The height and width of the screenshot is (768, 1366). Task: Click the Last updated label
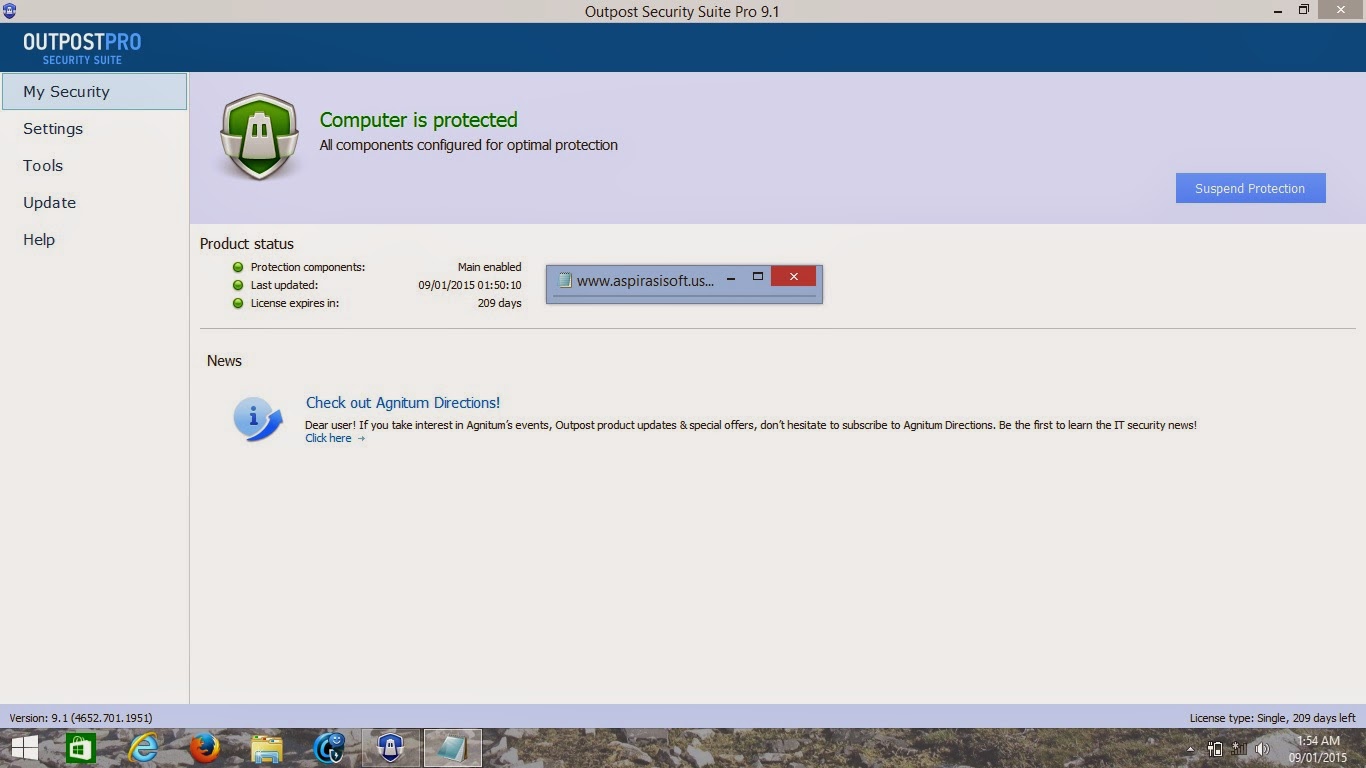pyautogui.click(x=284, y=285)
